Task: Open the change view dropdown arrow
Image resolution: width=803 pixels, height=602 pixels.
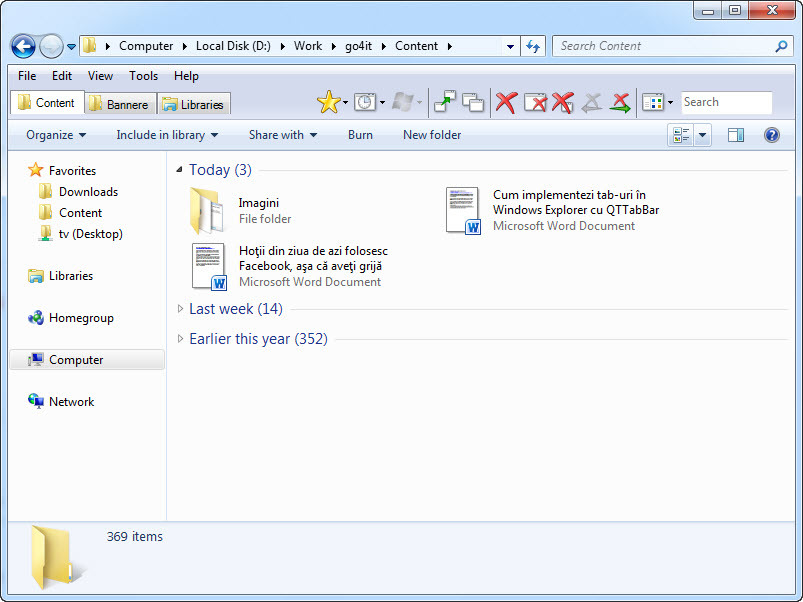Action: pyautogui.click(x=702, y=135)
